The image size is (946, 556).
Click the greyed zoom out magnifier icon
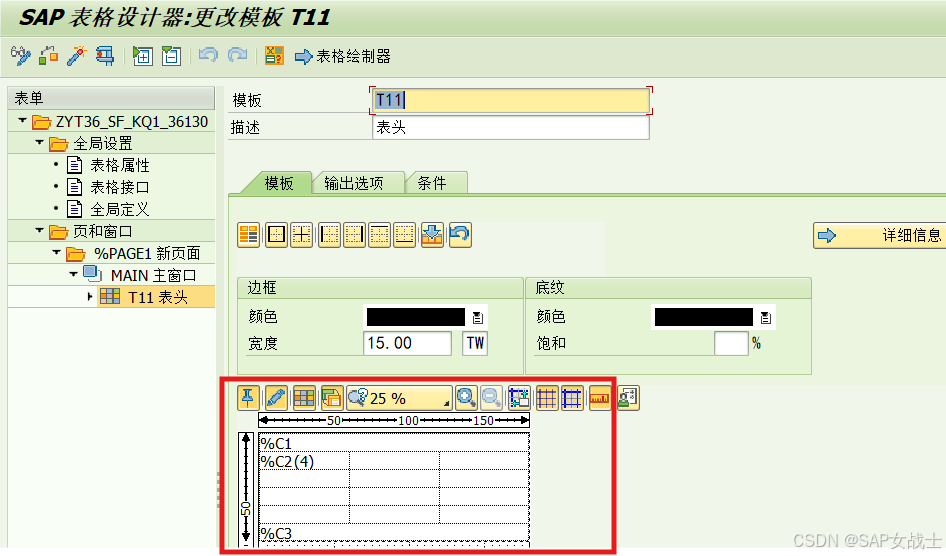491,398
